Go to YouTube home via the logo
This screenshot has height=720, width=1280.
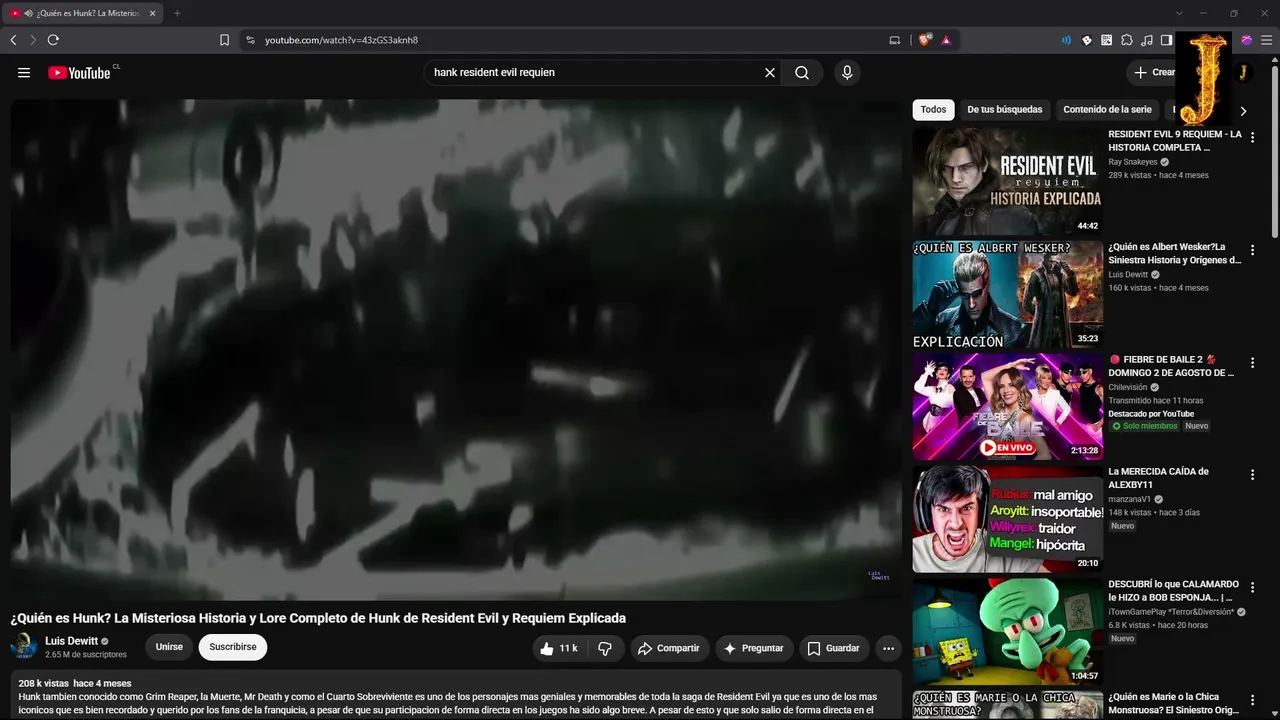coord(79,72)
